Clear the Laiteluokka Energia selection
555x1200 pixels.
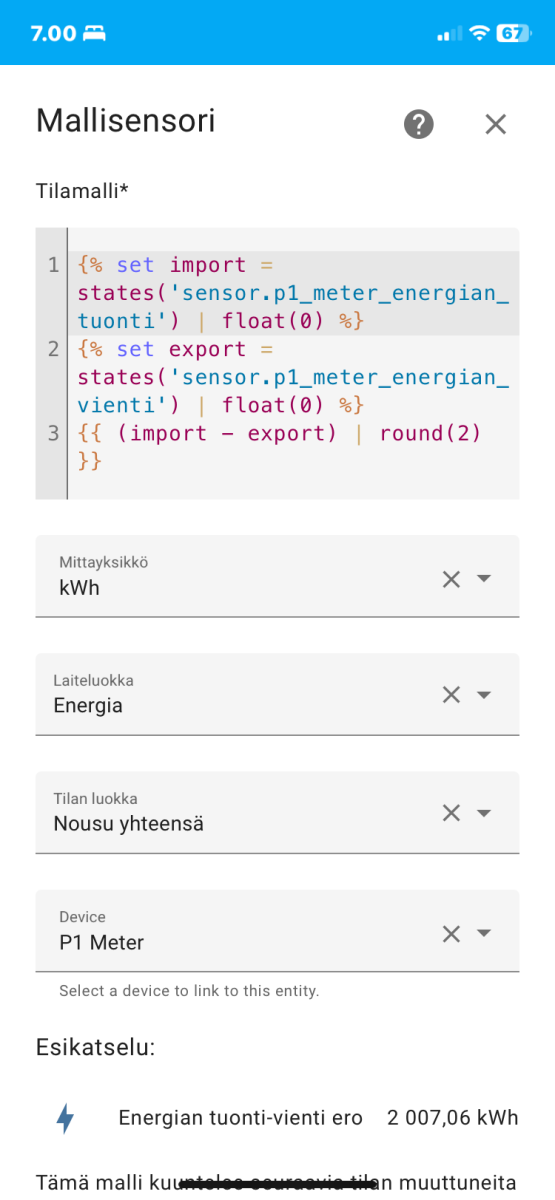click(451, 695)
